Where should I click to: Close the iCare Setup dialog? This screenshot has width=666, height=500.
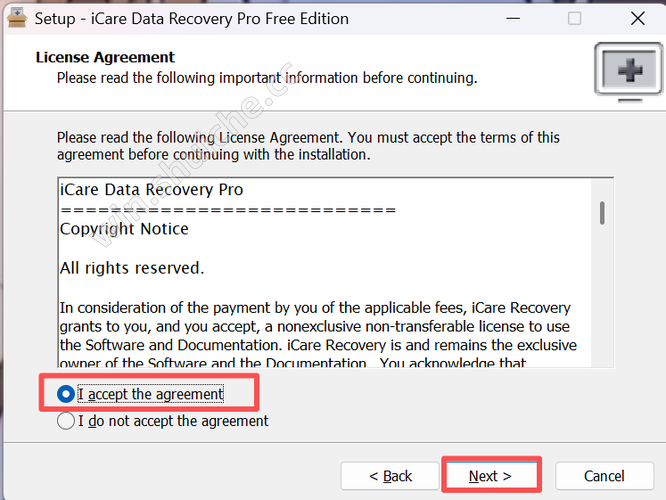[x=637, y=19]
